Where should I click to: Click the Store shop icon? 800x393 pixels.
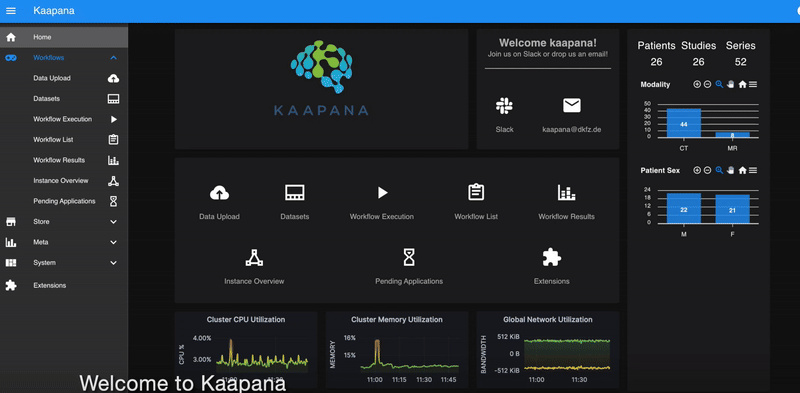[11, 222]
